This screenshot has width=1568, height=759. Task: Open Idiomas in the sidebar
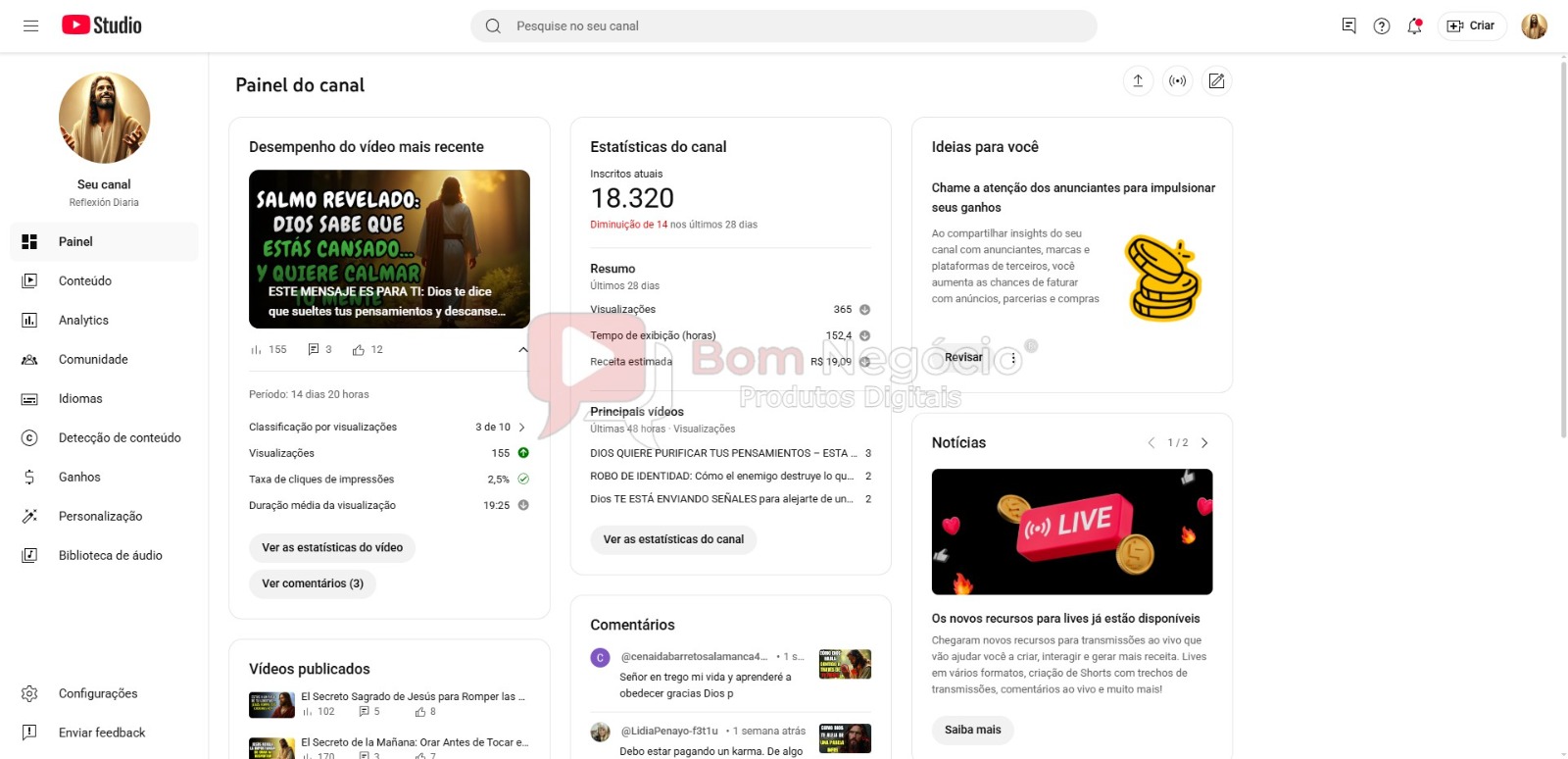click(x=104, y=398)
